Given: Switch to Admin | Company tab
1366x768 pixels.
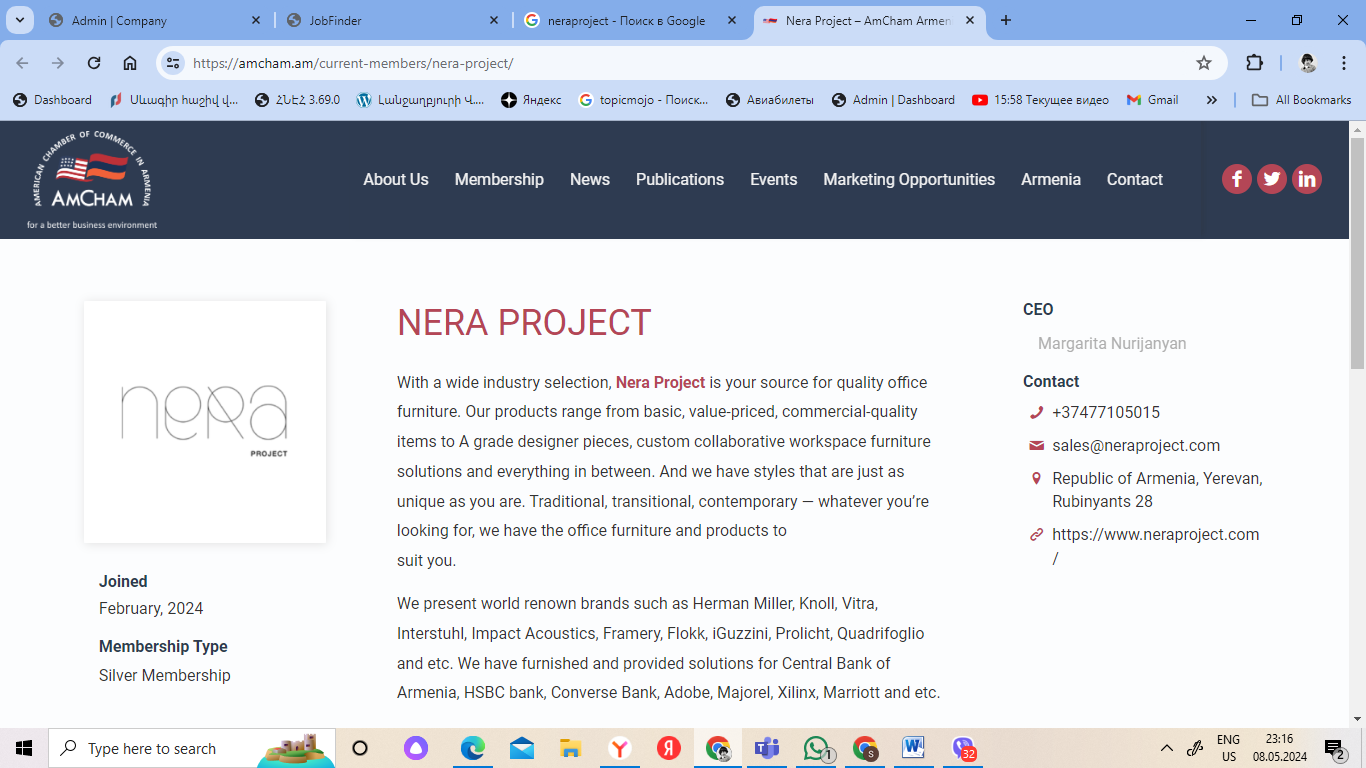Looking at the screenshot, I should (x=153, y=20).
